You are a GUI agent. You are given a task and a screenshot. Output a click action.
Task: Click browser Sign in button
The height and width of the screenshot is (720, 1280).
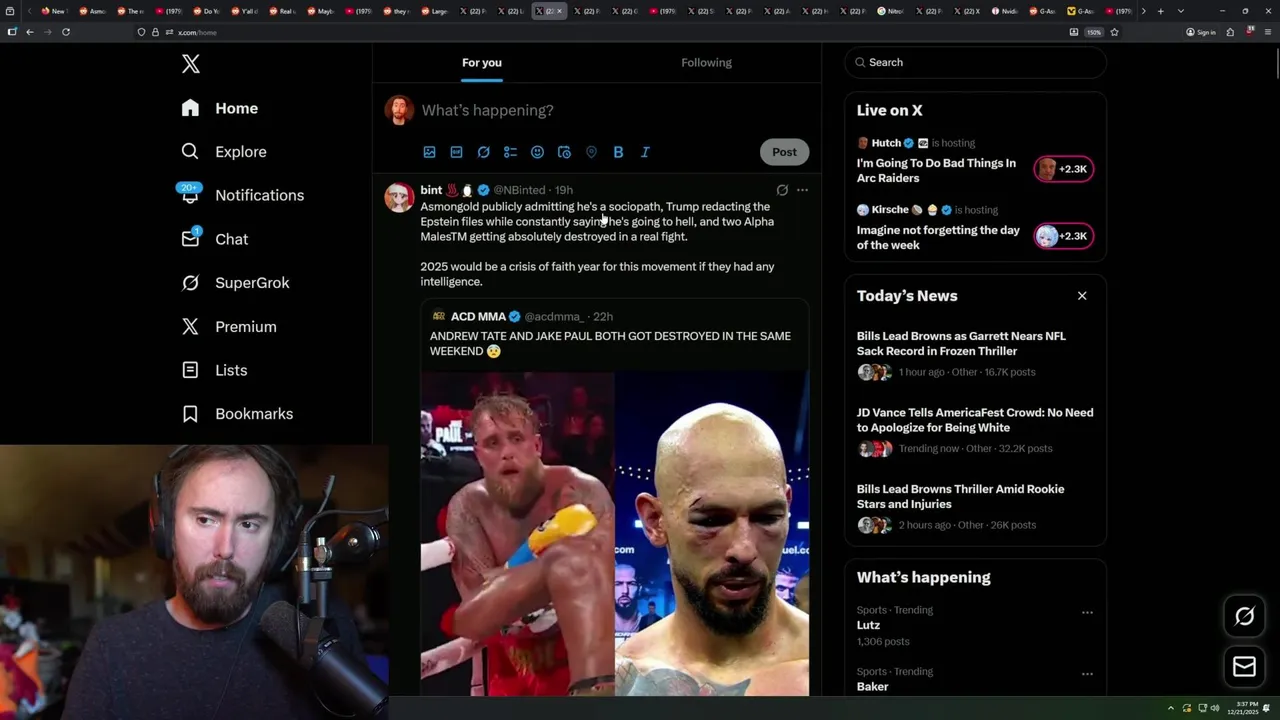[x=1201, y=32]
